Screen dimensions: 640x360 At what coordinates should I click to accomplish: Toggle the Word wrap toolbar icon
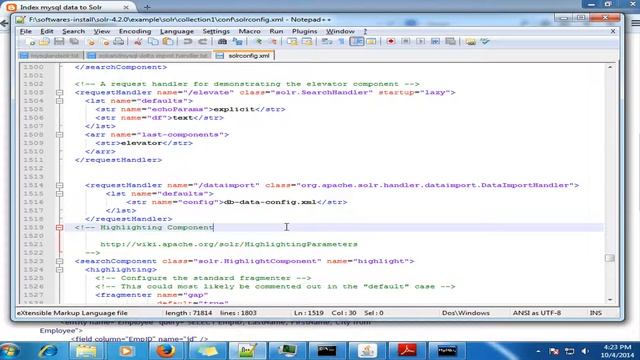[x=327, y=42]
